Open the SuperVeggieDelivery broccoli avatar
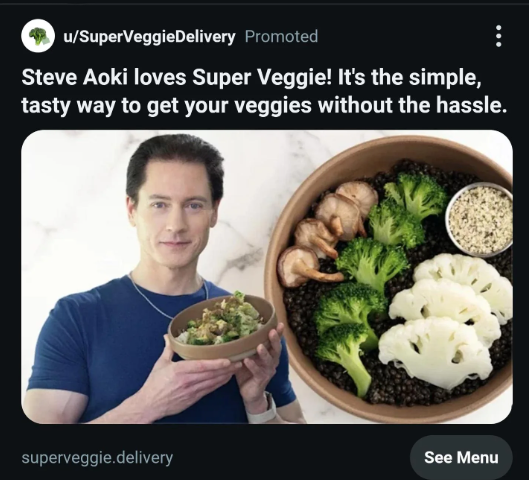 (38, 36)
